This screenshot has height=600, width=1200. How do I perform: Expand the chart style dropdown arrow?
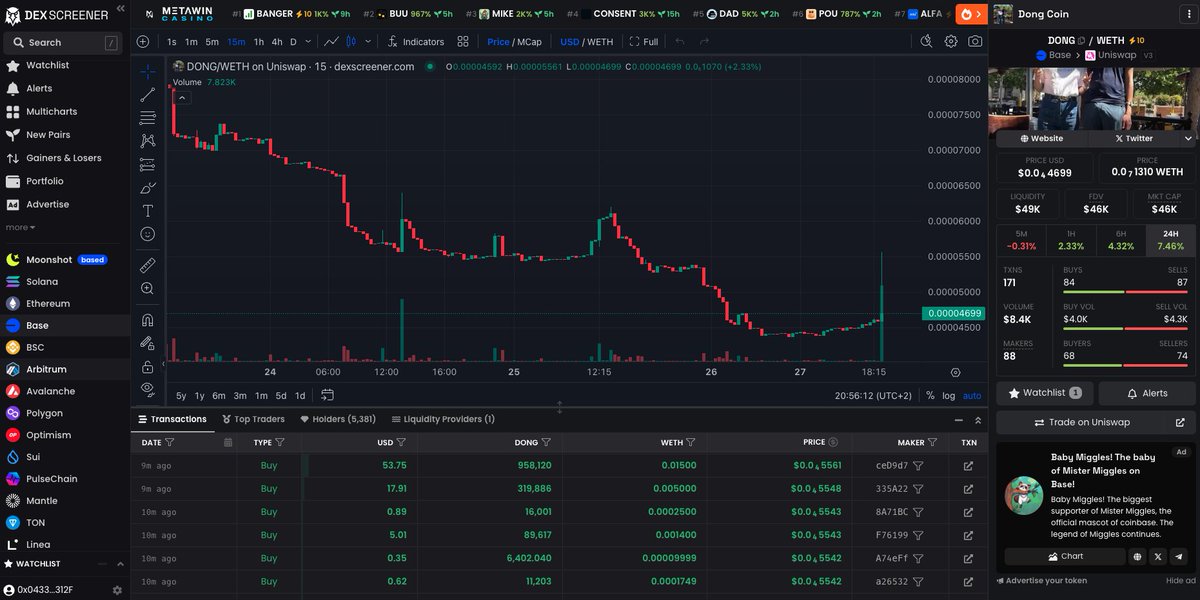coord(369,42)
